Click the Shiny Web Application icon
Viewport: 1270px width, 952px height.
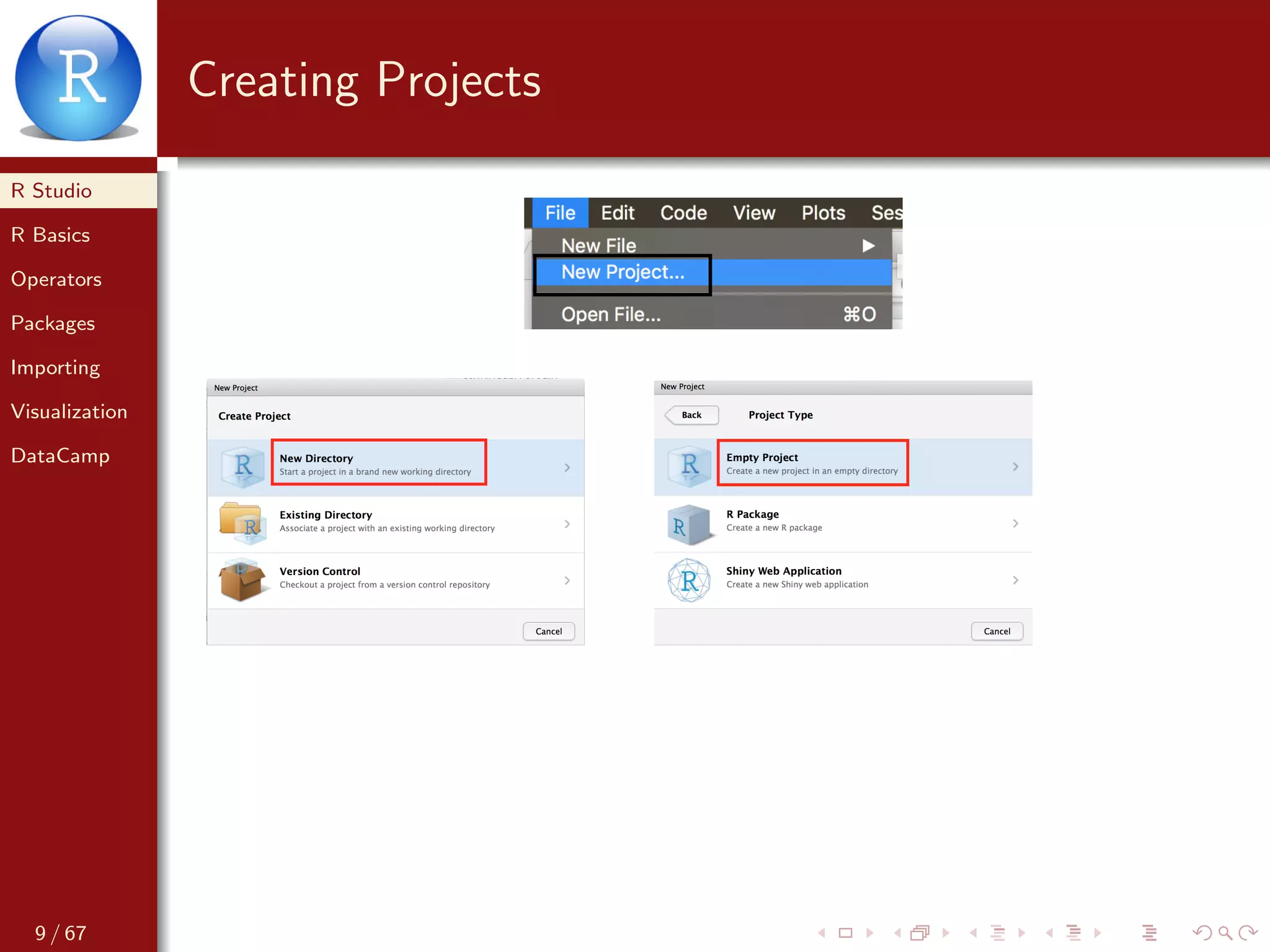[x=689, y=580]
